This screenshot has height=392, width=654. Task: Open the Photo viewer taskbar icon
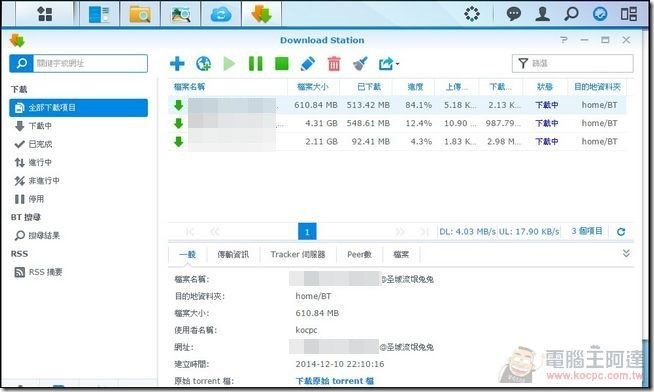pos(181,14)
